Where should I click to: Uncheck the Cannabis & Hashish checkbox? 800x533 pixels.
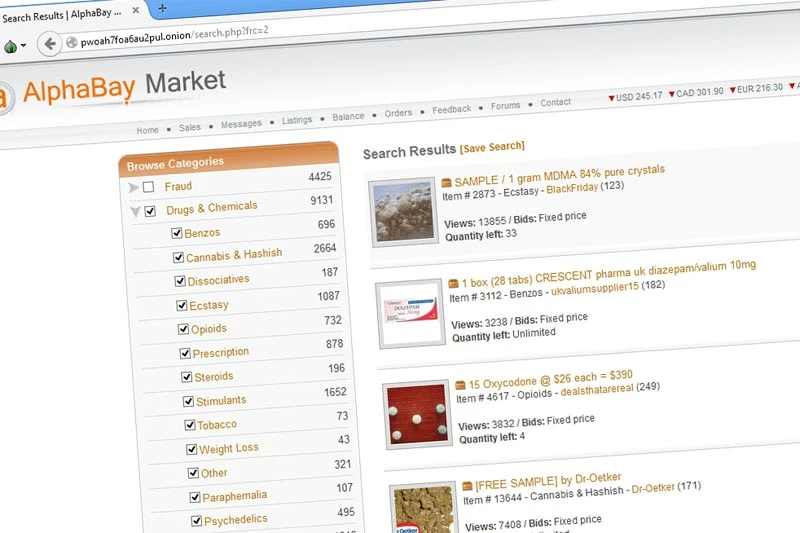pyautogui.click(x=178, y=257)
